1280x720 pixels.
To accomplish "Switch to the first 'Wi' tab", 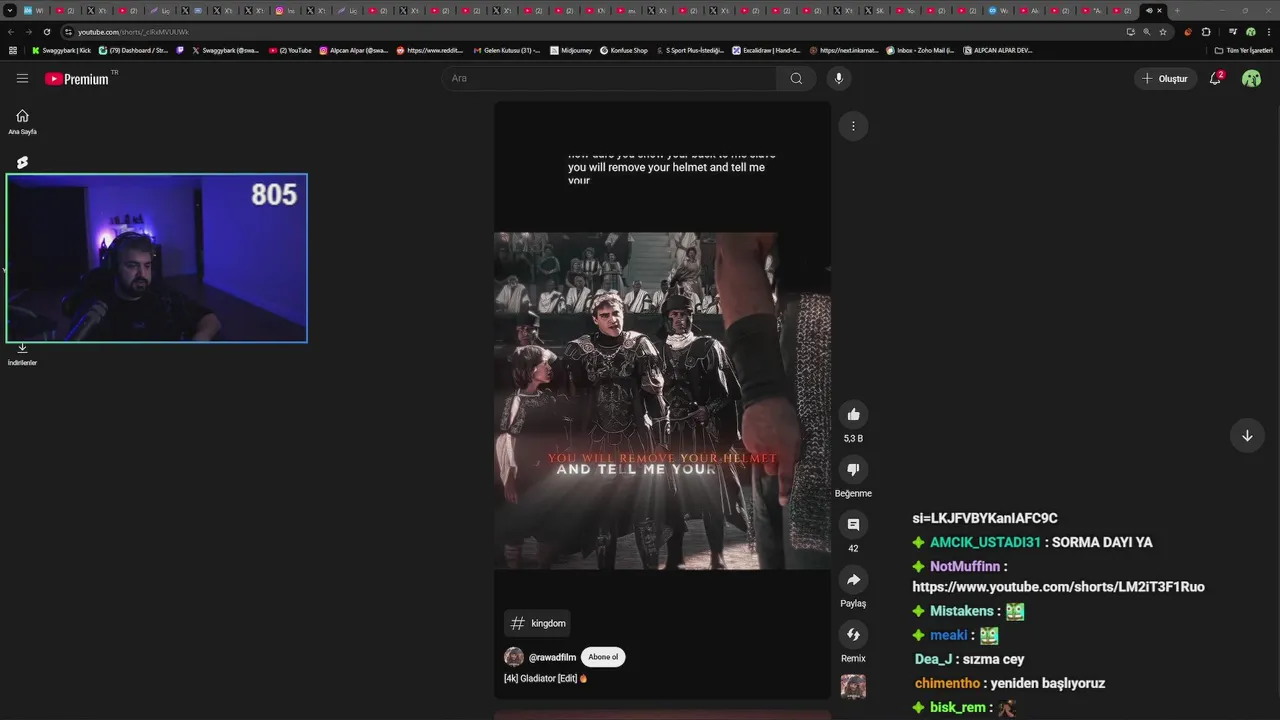I will 34,10.
